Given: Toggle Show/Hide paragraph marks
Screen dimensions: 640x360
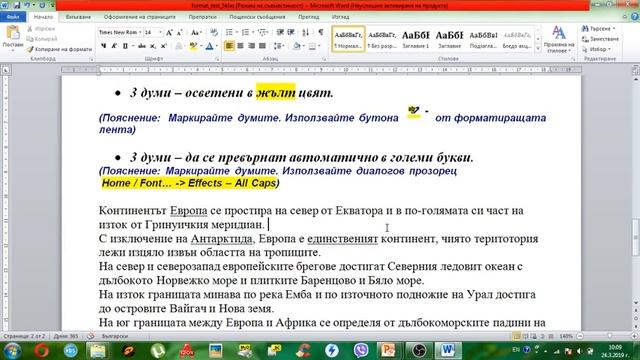Looking at the screenshot, I should pyautogui.click(x=321, y=32).
